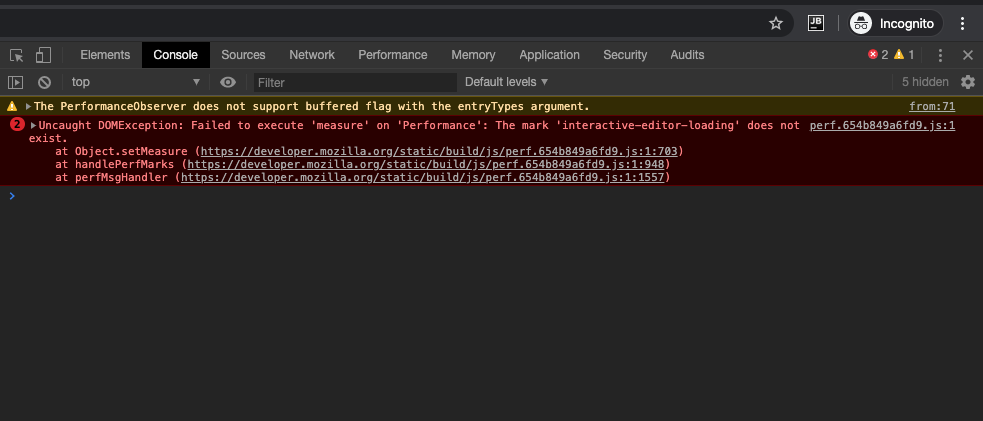Viewport: 983px width, 421px height.
Task: Activate the inspect element picker
Action: click(17, 55)
